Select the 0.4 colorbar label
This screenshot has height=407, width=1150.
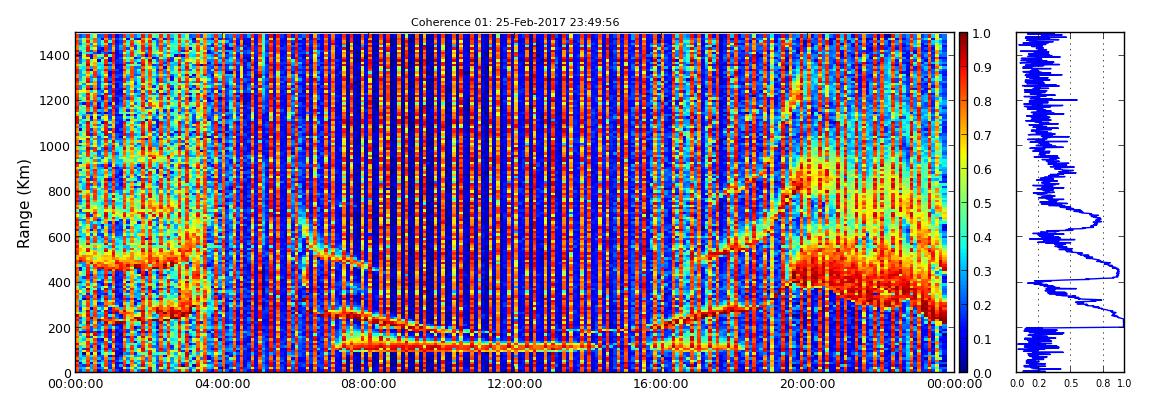coord(983,238)
